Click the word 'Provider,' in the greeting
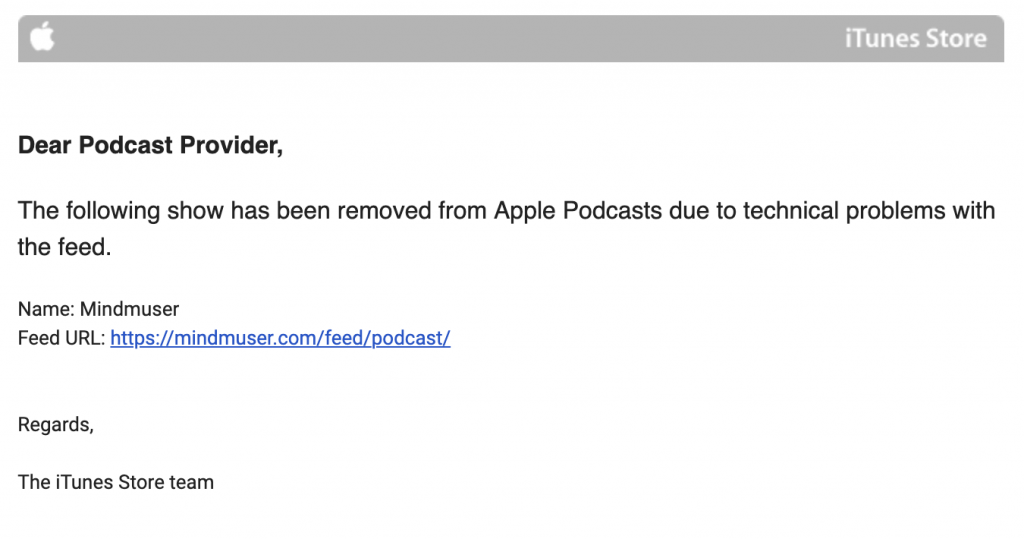 click(x=231, y=145)
